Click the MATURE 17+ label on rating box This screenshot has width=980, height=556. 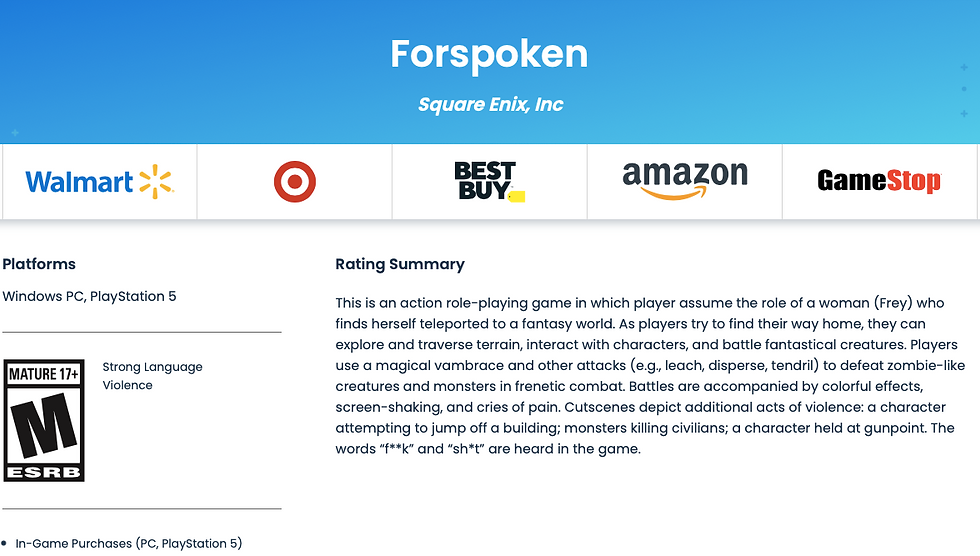[43, 375]
